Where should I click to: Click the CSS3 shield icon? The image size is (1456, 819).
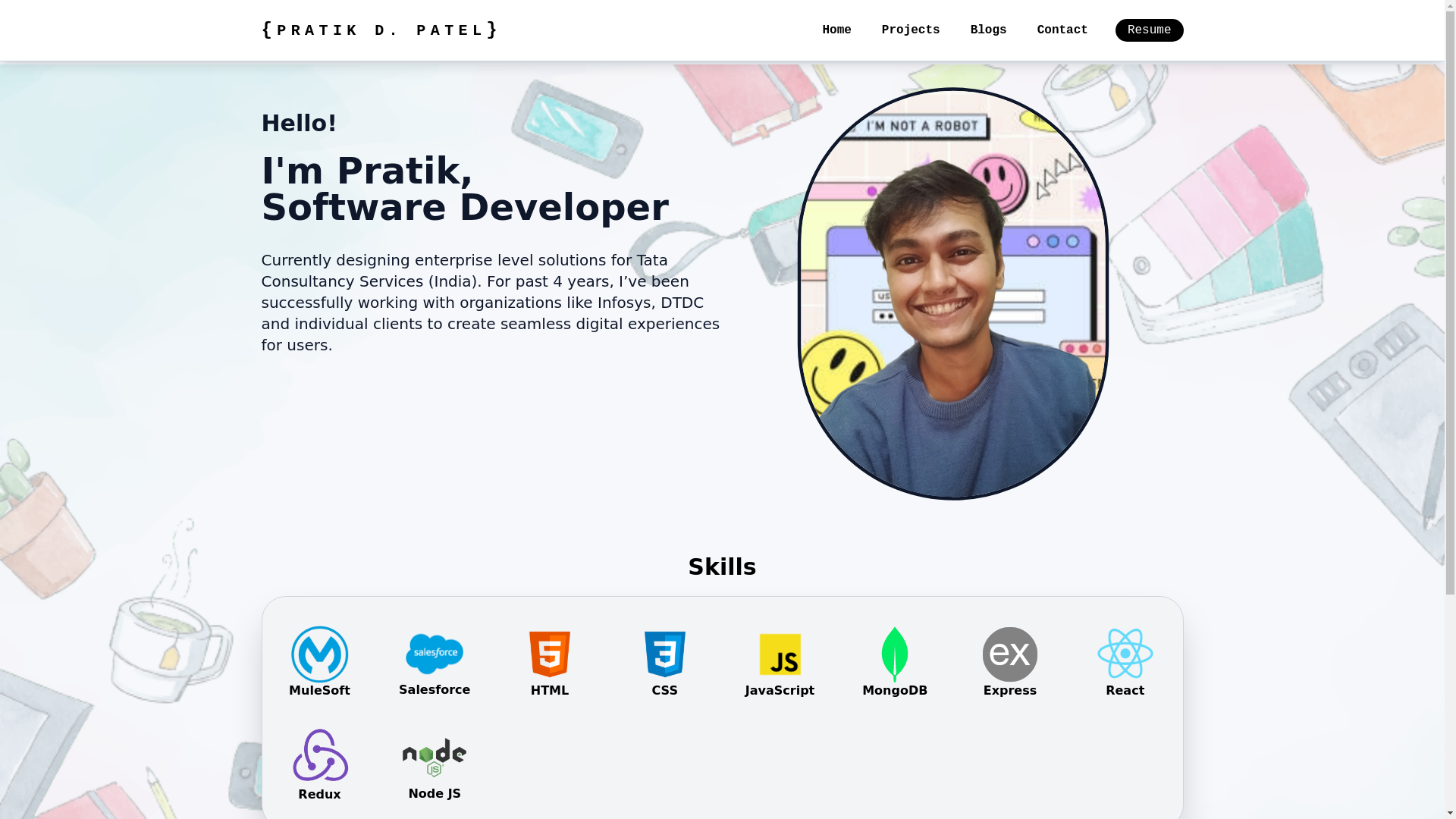(x=665, y=654)
